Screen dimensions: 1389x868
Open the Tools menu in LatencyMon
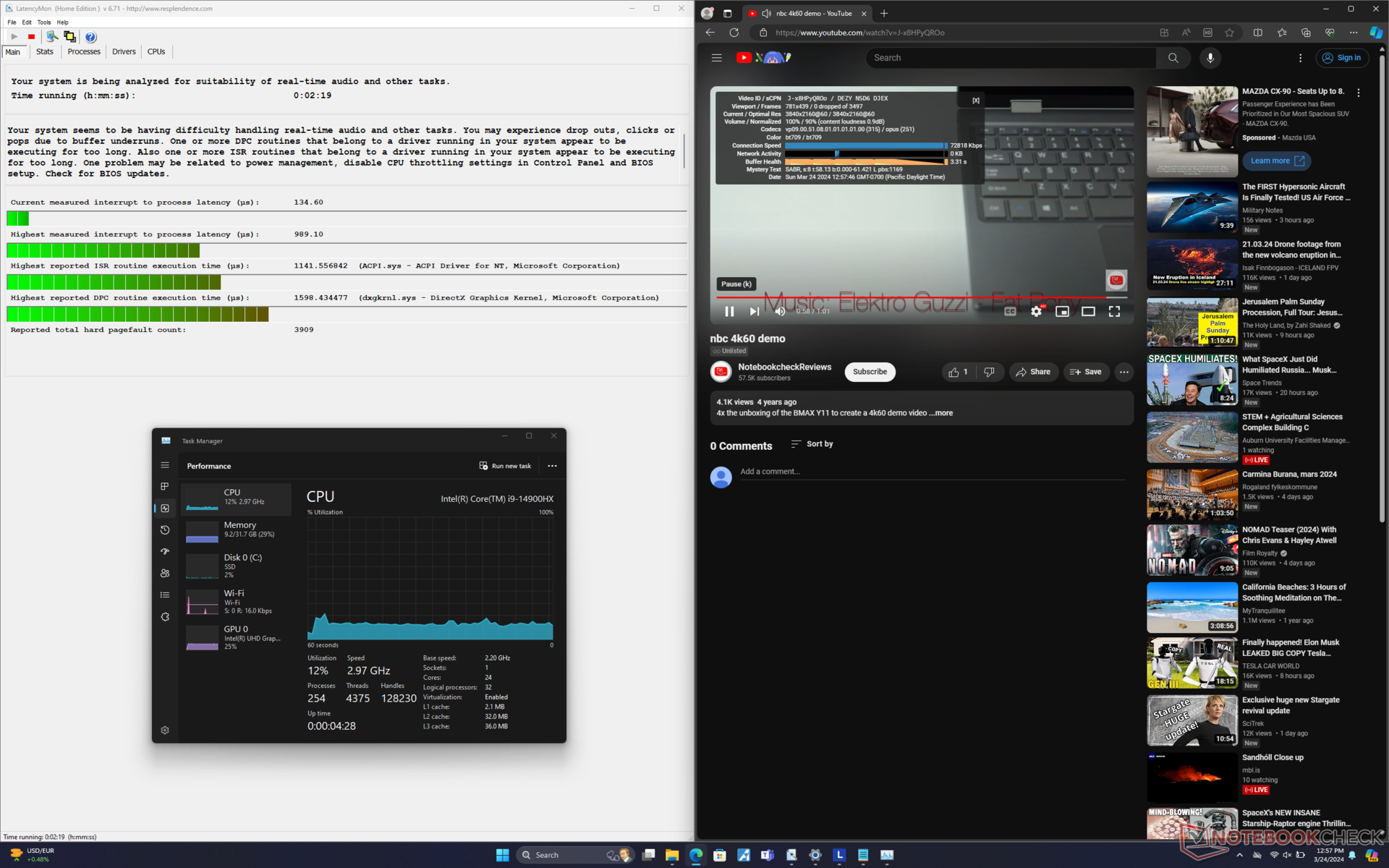click(x=44, y=22)
